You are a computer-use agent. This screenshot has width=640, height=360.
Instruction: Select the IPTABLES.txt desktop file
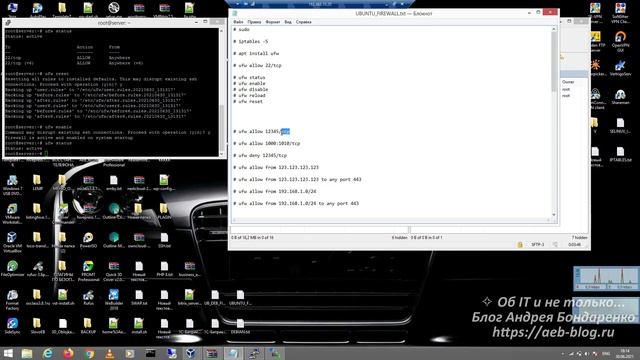tap(620, 154)
